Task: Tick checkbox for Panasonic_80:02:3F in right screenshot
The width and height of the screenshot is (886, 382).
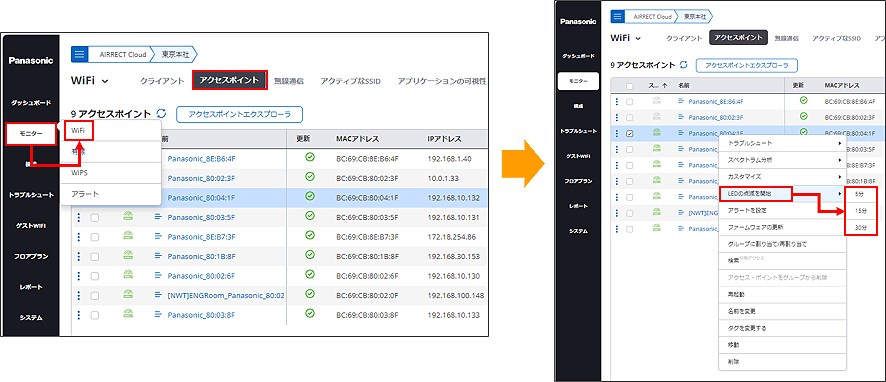Action: tap(629, 118)
